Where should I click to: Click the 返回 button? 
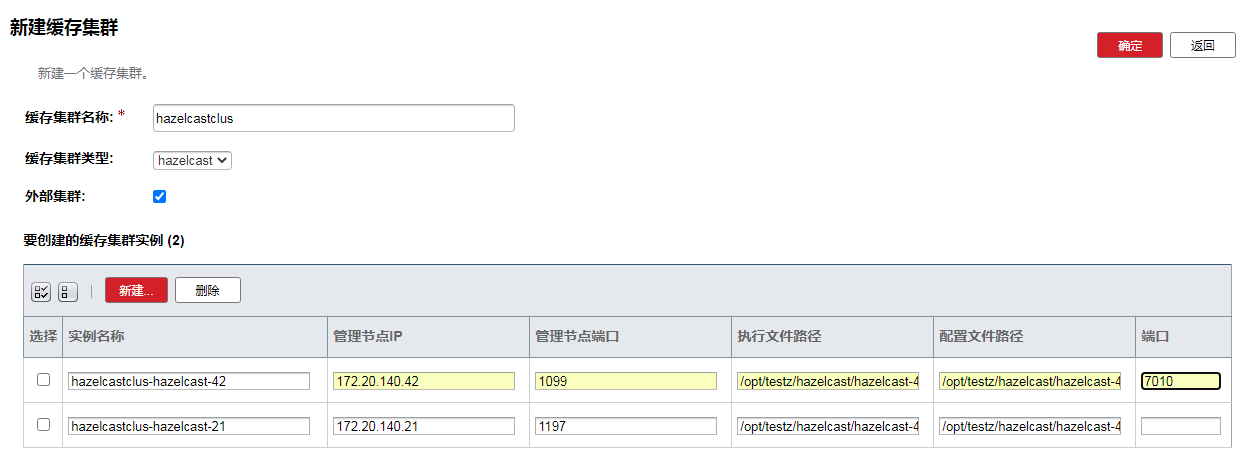(x=1202, y=45)
